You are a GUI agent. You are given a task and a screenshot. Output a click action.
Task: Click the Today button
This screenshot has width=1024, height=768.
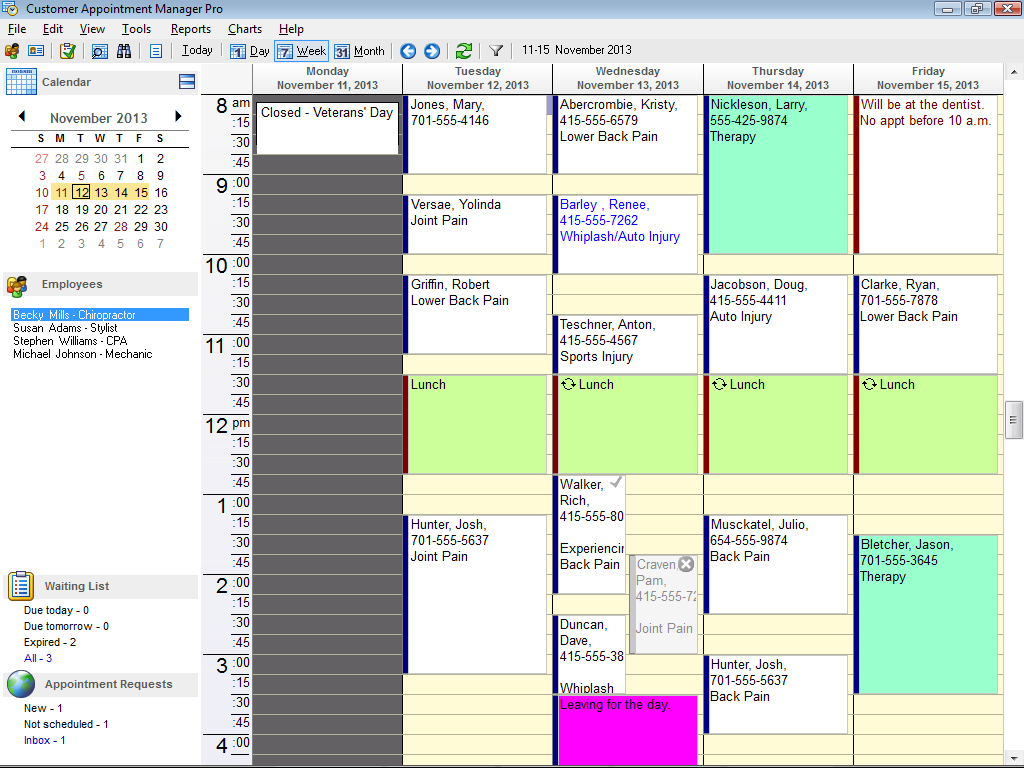point(197,50)
